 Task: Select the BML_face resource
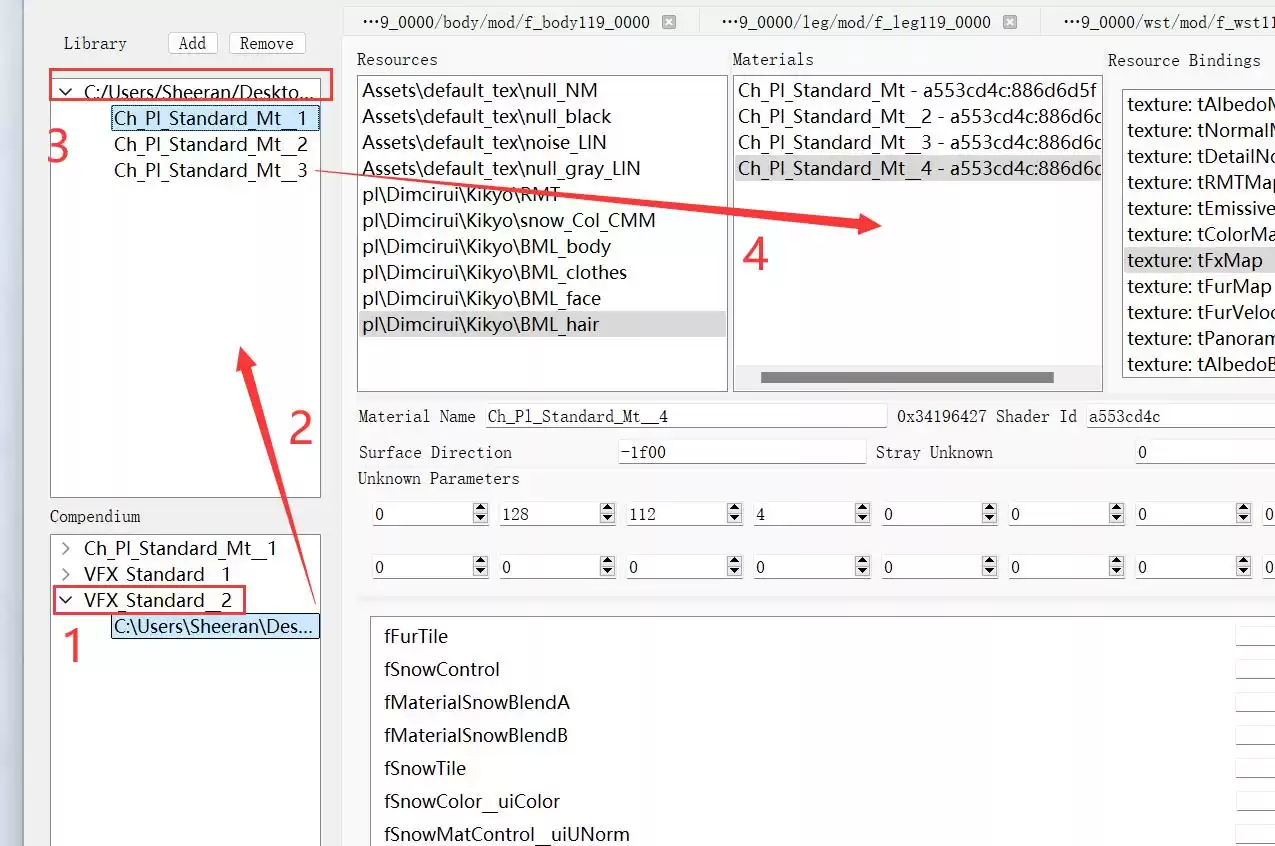coord(481,298)
